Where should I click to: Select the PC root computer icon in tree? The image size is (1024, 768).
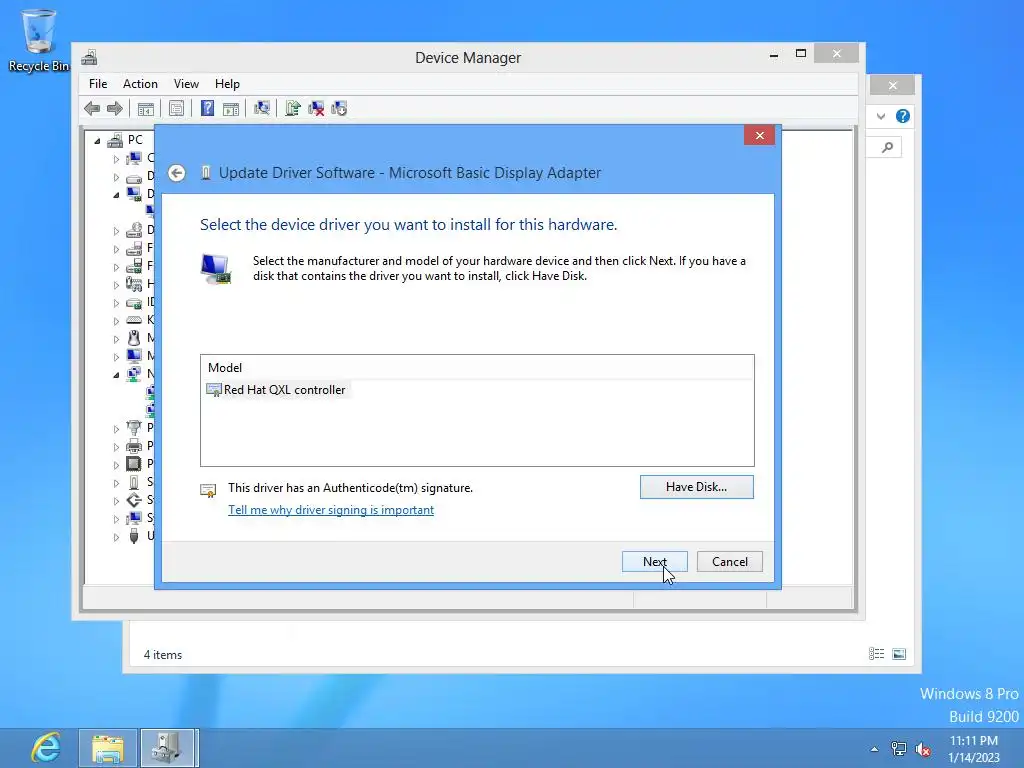tap(116, 140)
